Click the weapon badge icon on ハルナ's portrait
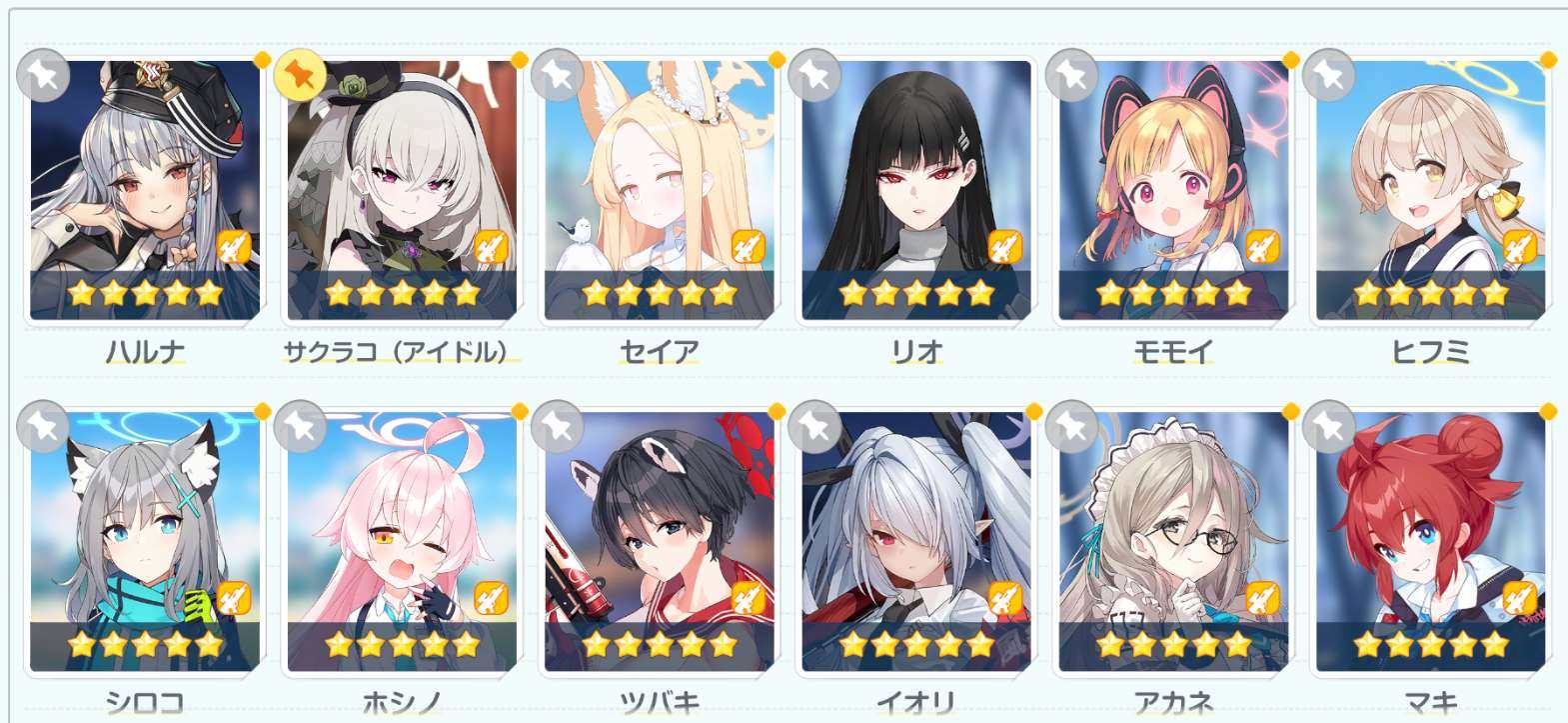 233,246
